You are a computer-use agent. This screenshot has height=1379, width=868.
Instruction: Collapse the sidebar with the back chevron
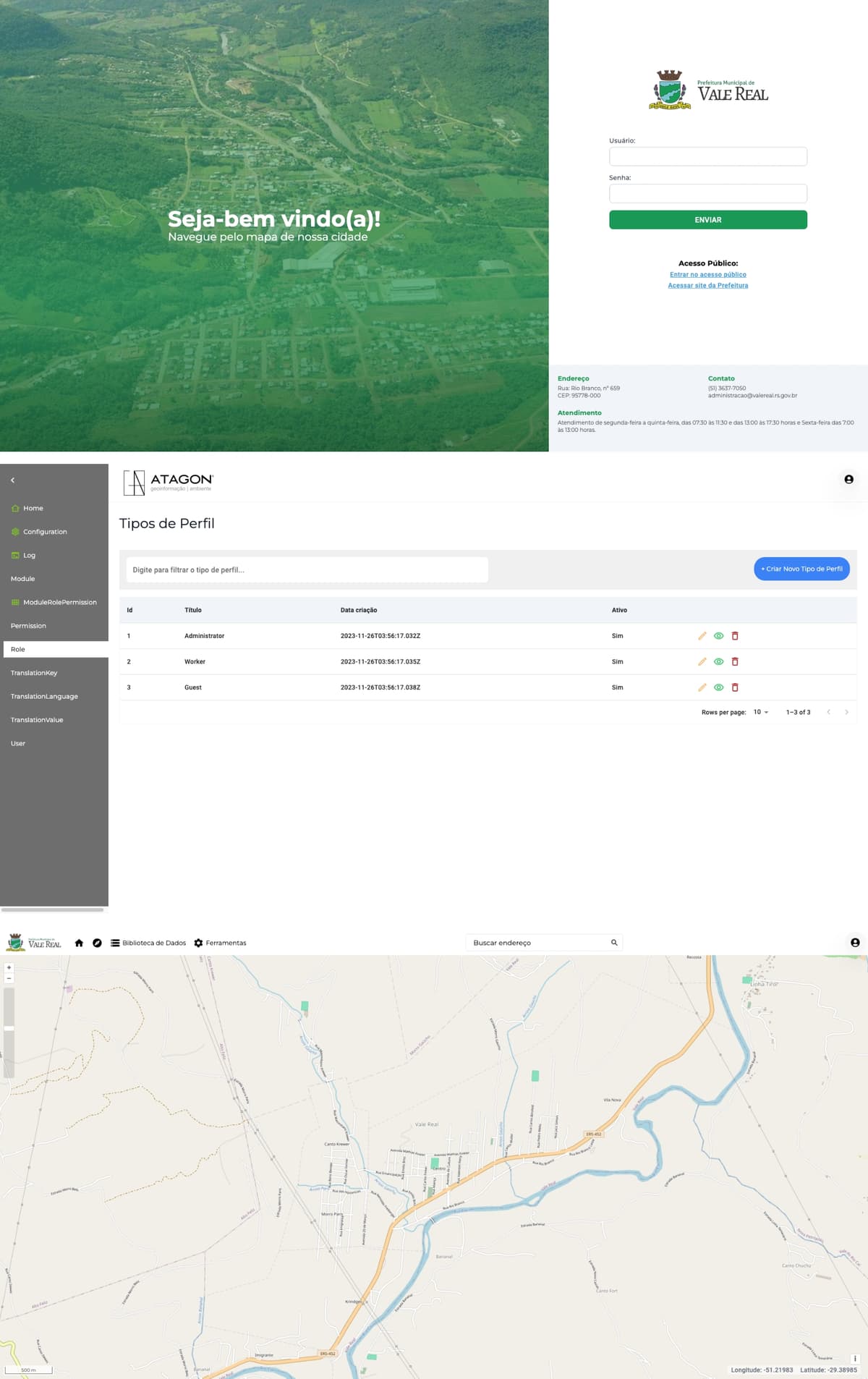pos(12,480)
